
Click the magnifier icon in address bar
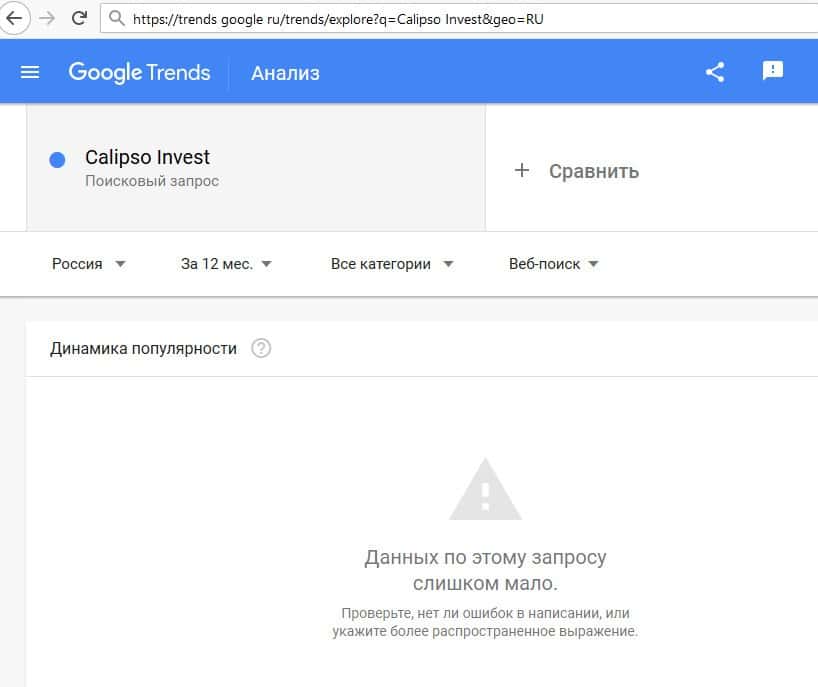[x=117, y=18]
